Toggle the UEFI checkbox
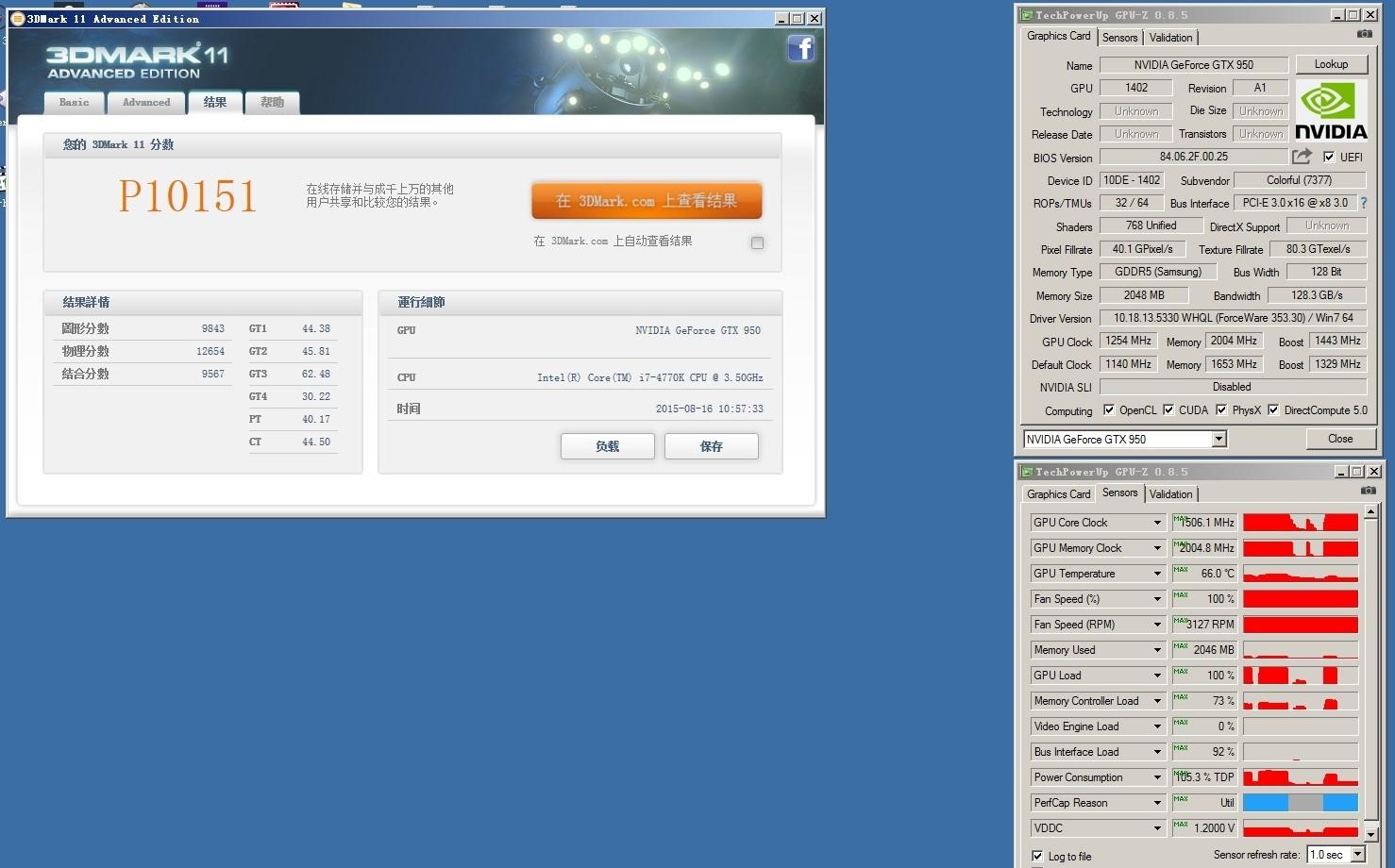The image size is (1395, 868). click(x=1329, y=157)
